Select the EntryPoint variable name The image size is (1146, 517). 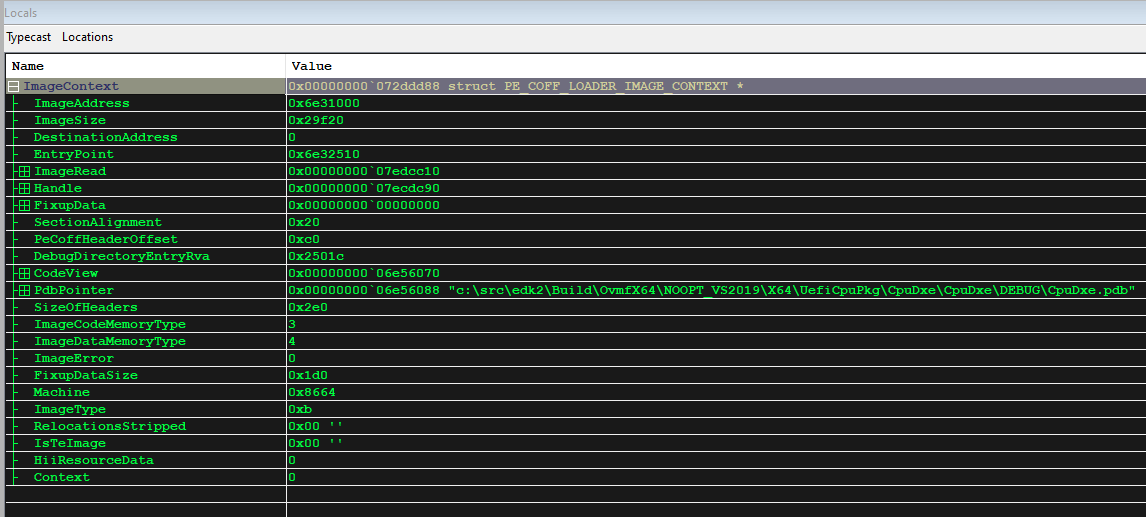(73, 154)
